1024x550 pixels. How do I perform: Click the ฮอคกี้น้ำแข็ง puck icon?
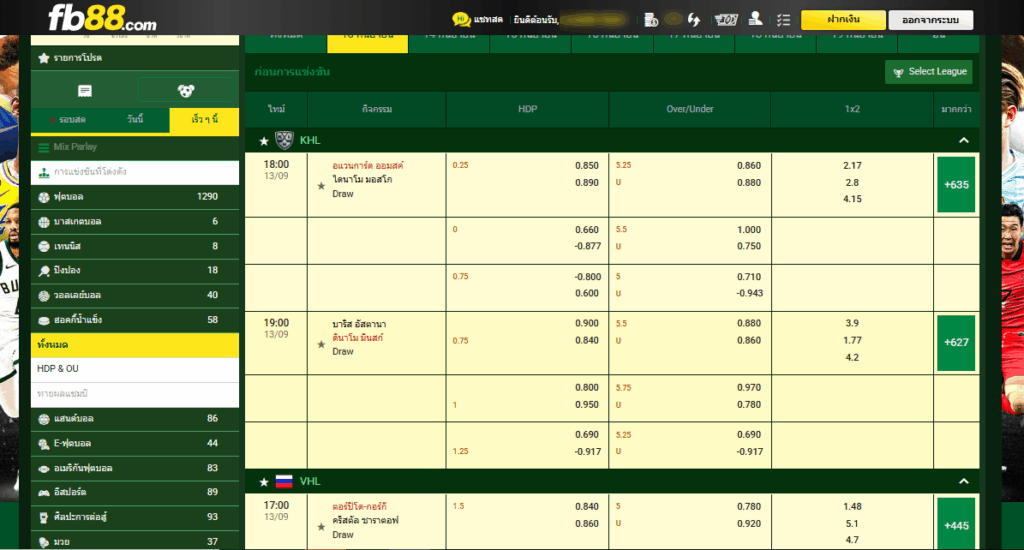44,321
